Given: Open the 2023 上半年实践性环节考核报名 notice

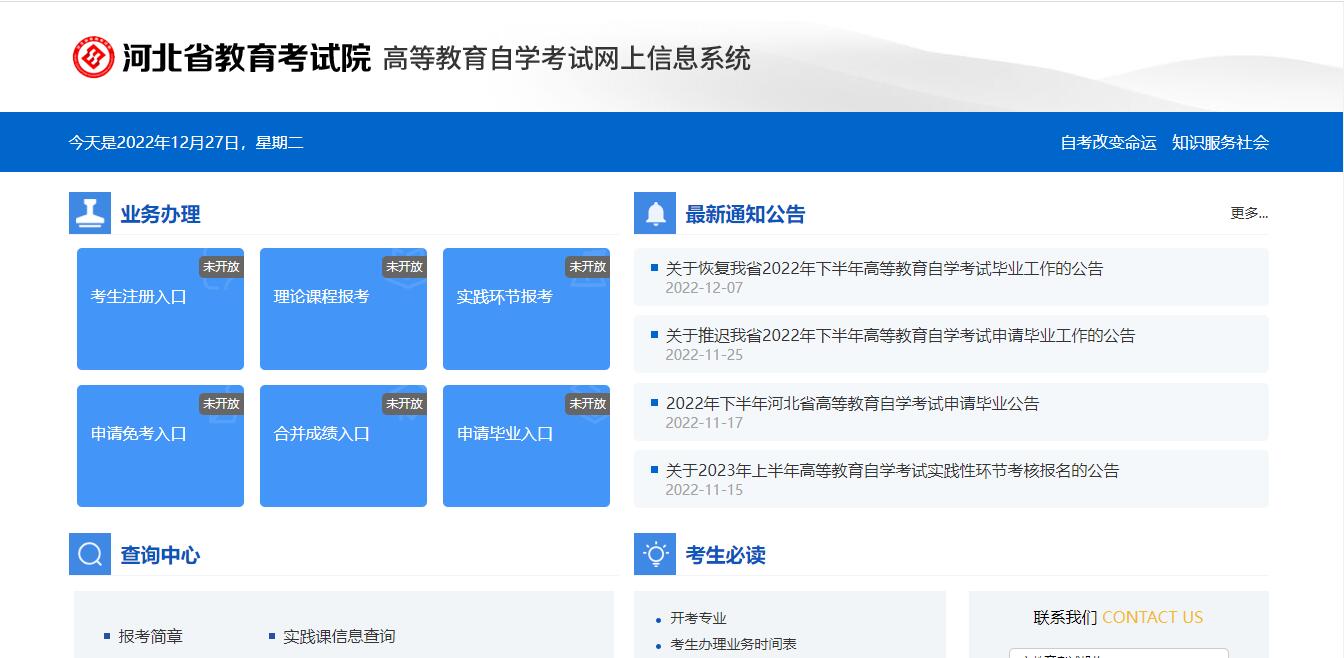Looking at the screenshot, I should 892,471.
